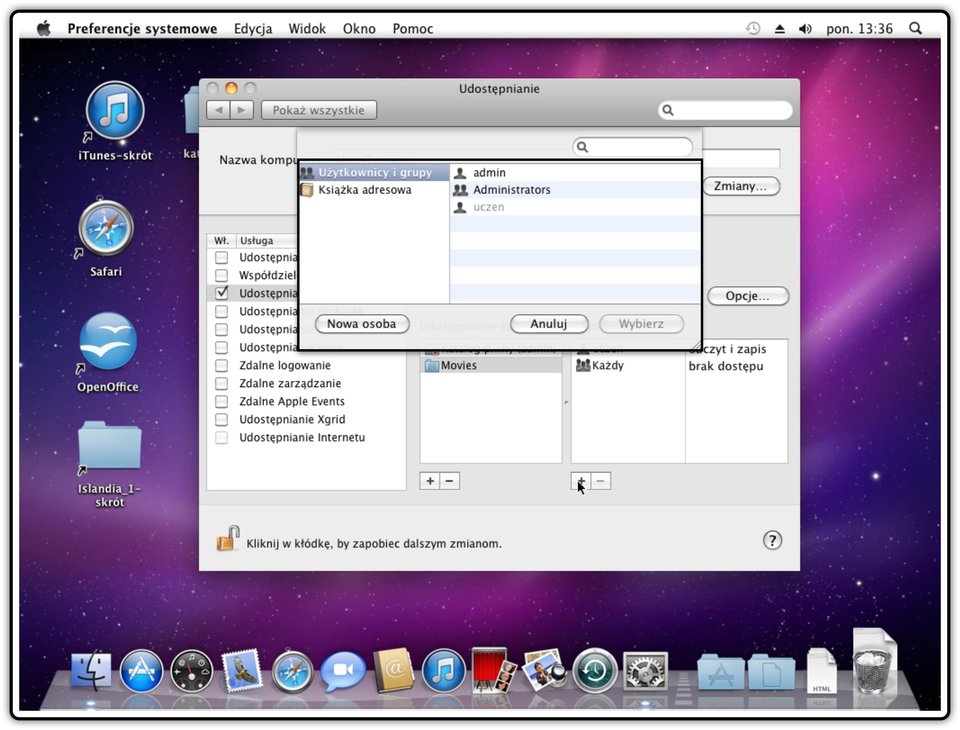Launch iTunes from the Dock
The height and width of the screenshot is (730, 960).
click(443, 671)
